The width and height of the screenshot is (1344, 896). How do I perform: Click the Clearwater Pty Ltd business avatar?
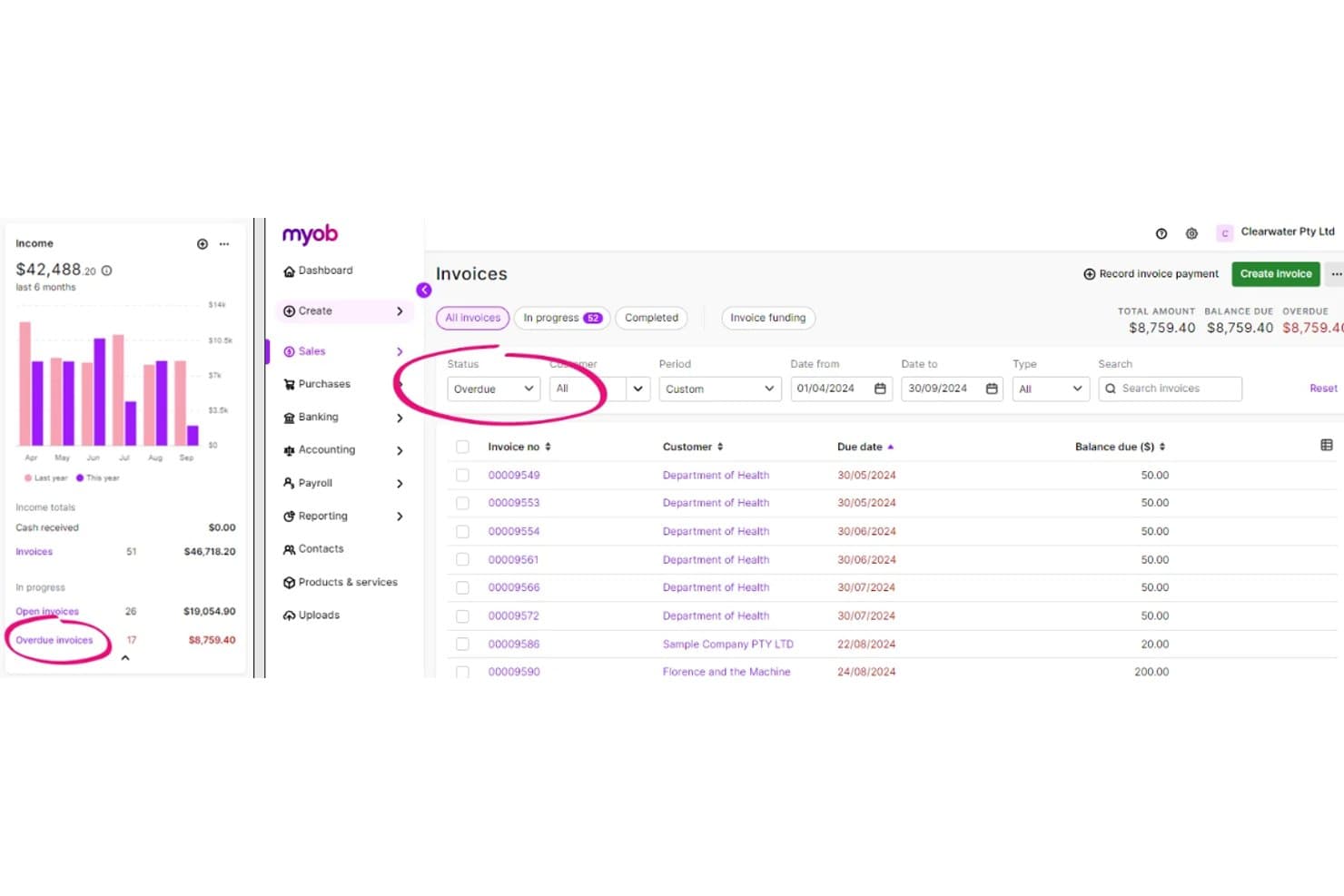pos(1225,233)
